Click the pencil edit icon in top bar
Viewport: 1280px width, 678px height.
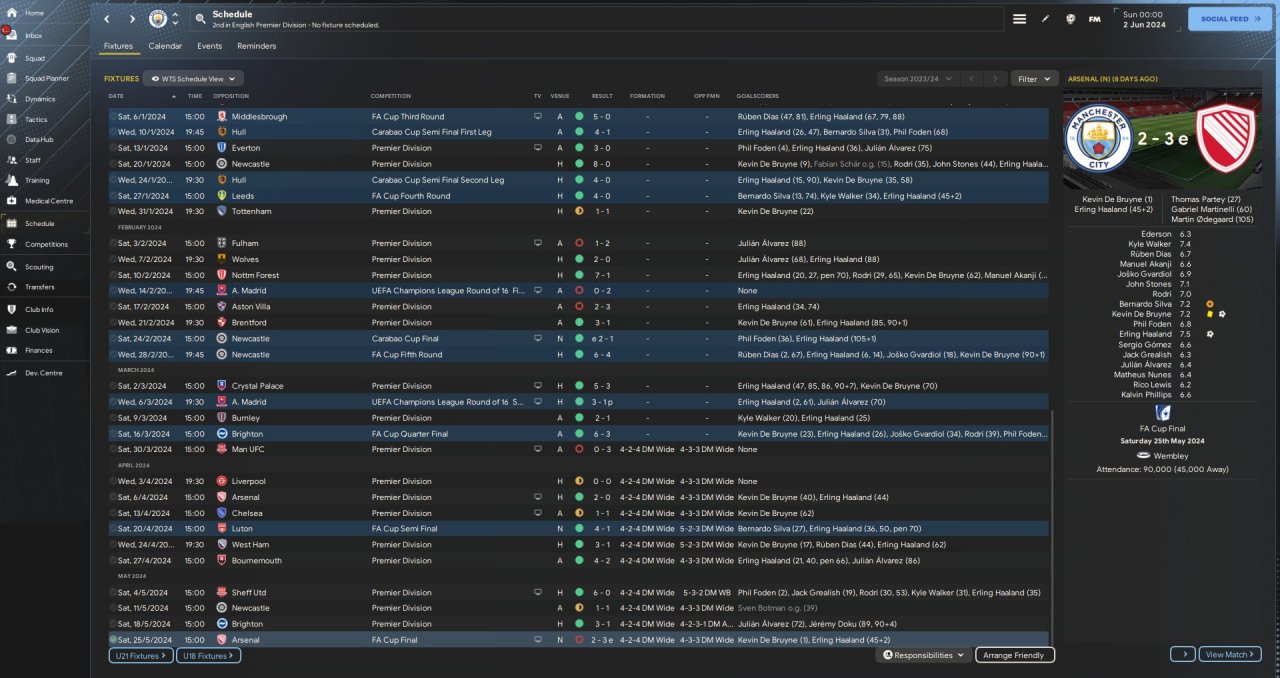[x=1046, y=19]
